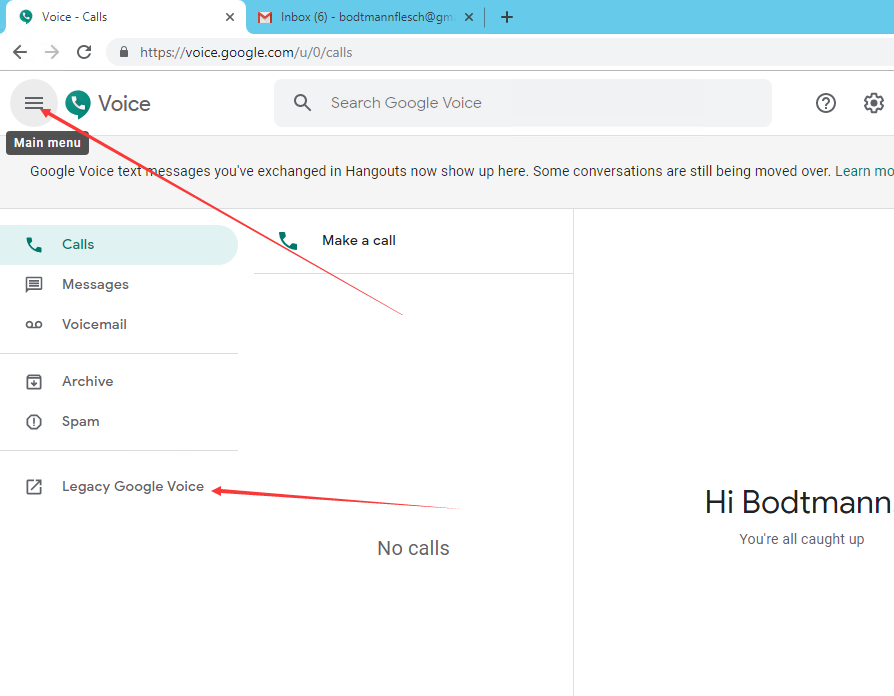The image size is (894, 696).
Task: Open Help question mark icon
Action: tap(826, 103)
